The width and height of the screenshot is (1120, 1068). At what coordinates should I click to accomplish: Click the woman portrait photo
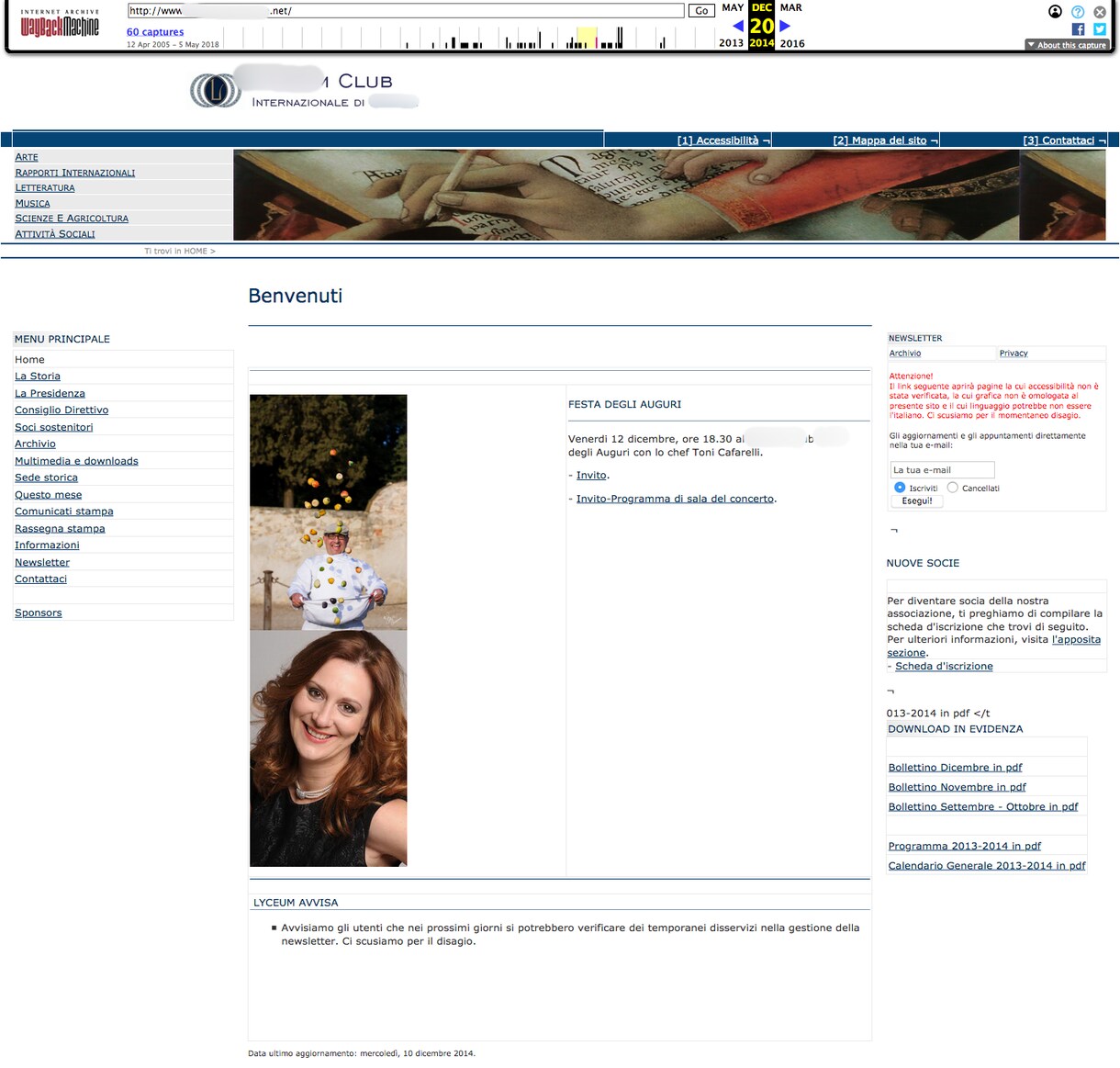pyautogui.click(x=328, y=748)
